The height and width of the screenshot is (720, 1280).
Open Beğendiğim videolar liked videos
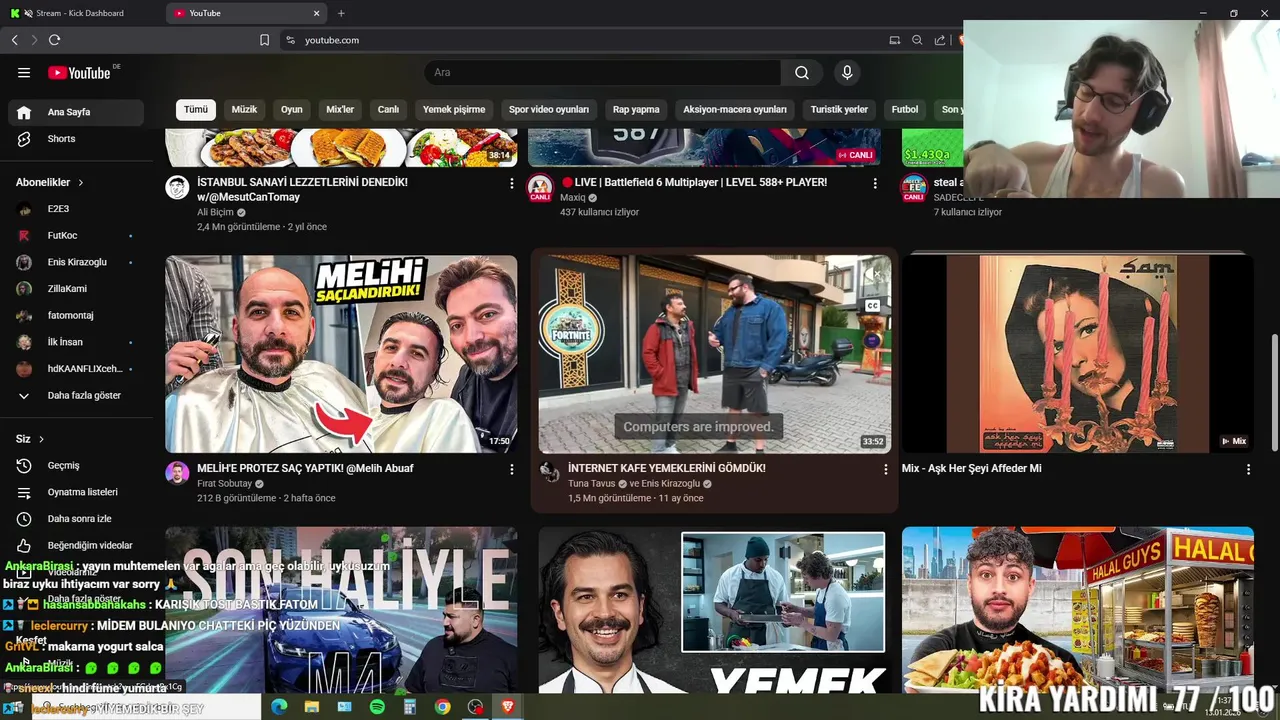[76, 546]
